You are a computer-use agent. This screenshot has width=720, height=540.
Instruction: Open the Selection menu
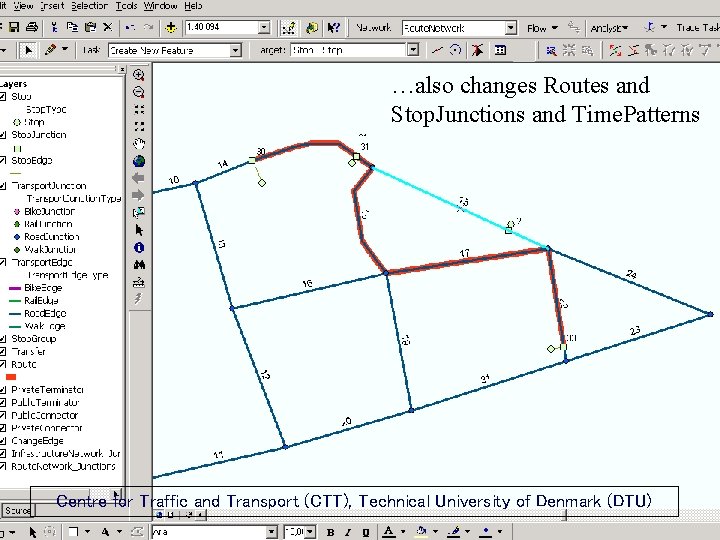90,6
